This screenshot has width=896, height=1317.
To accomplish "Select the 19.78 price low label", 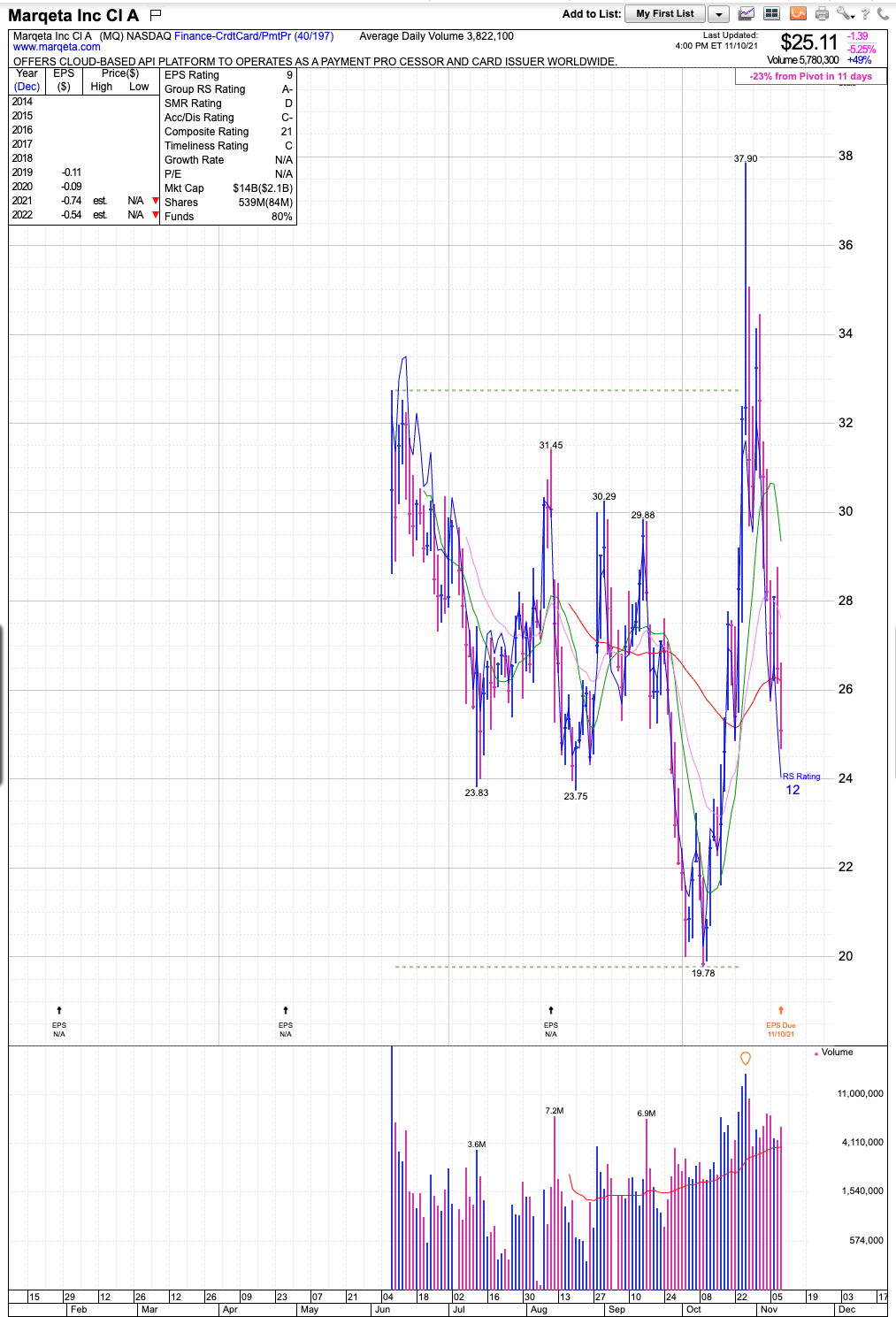I will [703, 973].
